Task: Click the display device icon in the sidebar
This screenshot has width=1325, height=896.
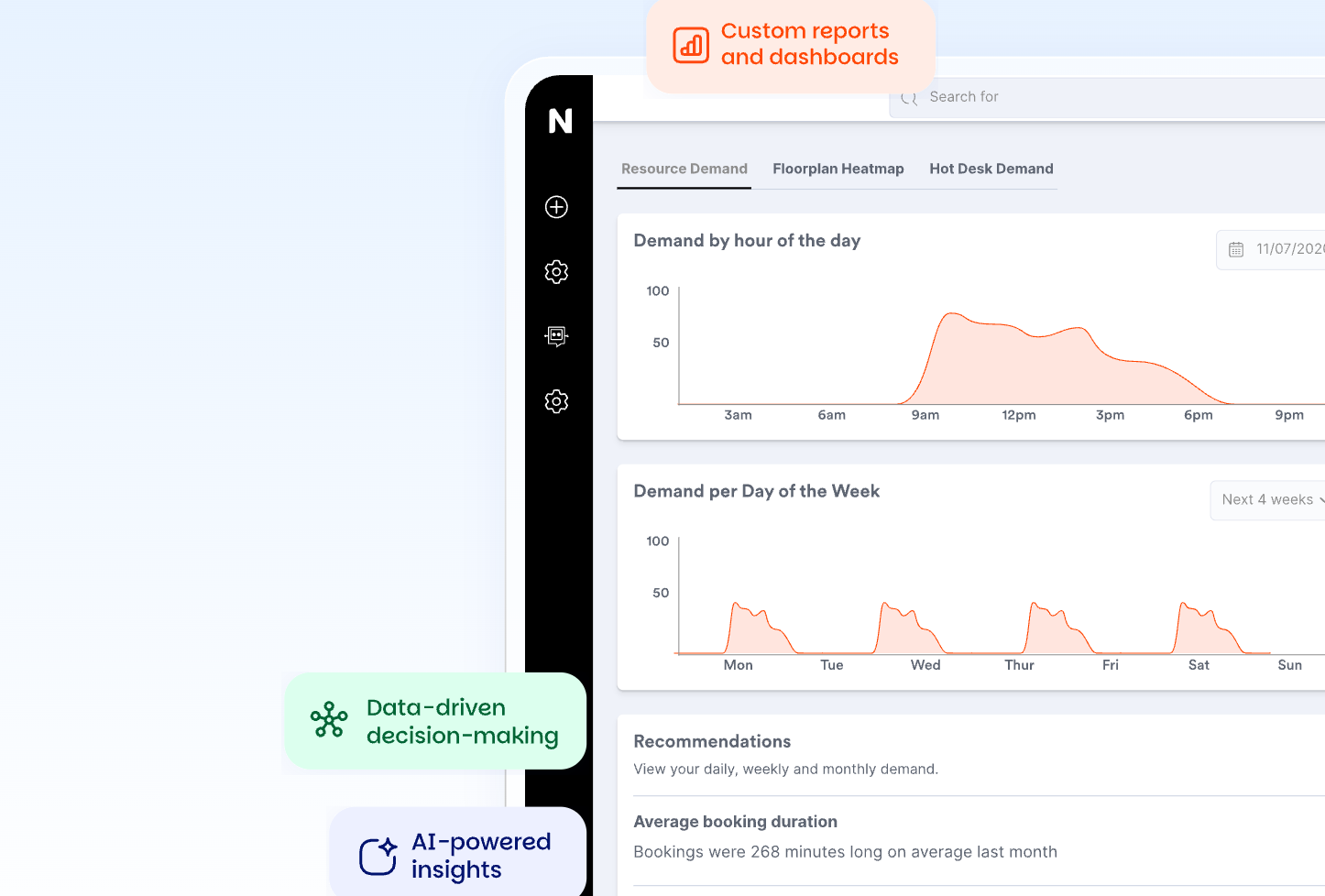Action: [x=556, y=336]
